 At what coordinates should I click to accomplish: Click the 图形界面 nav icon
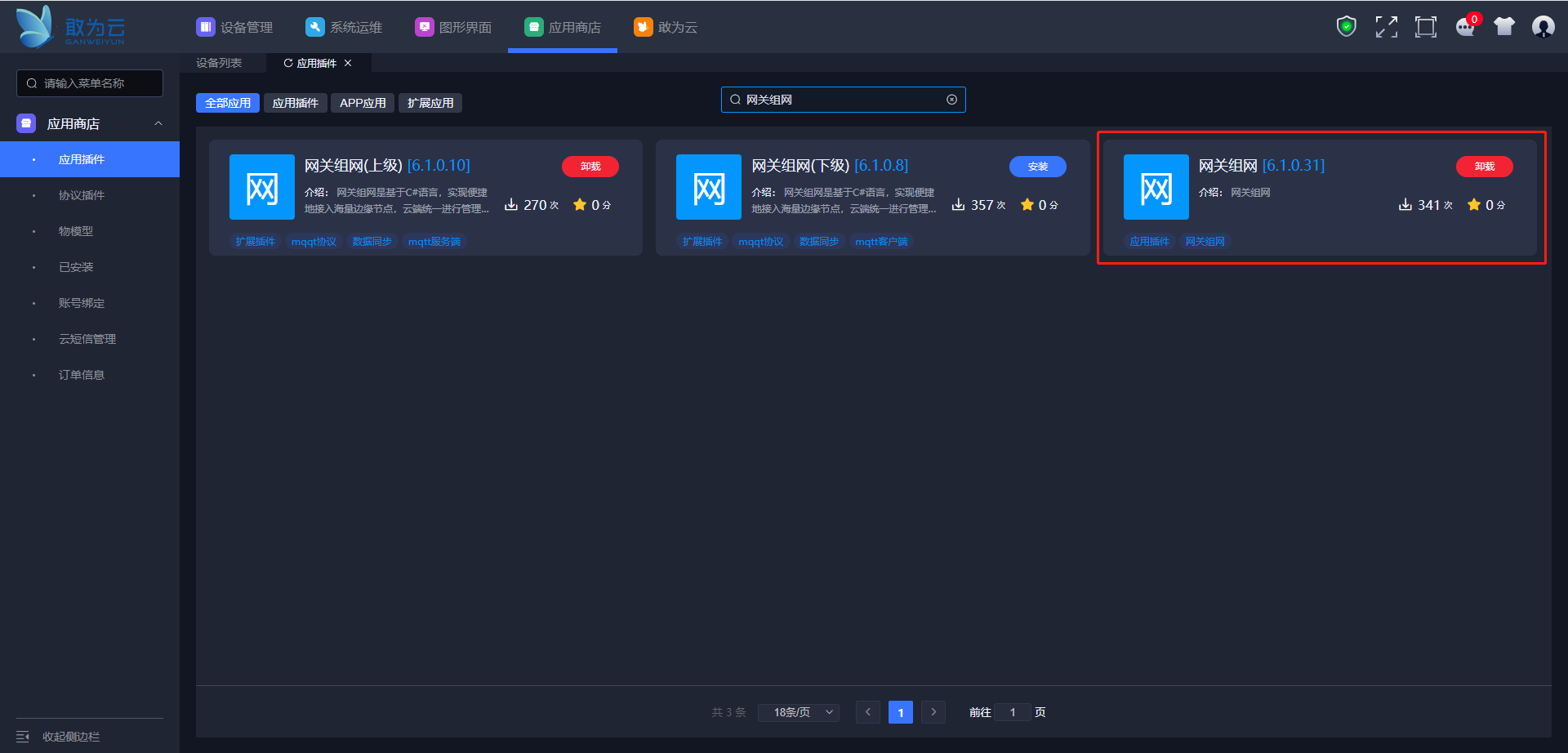point(424,27)
